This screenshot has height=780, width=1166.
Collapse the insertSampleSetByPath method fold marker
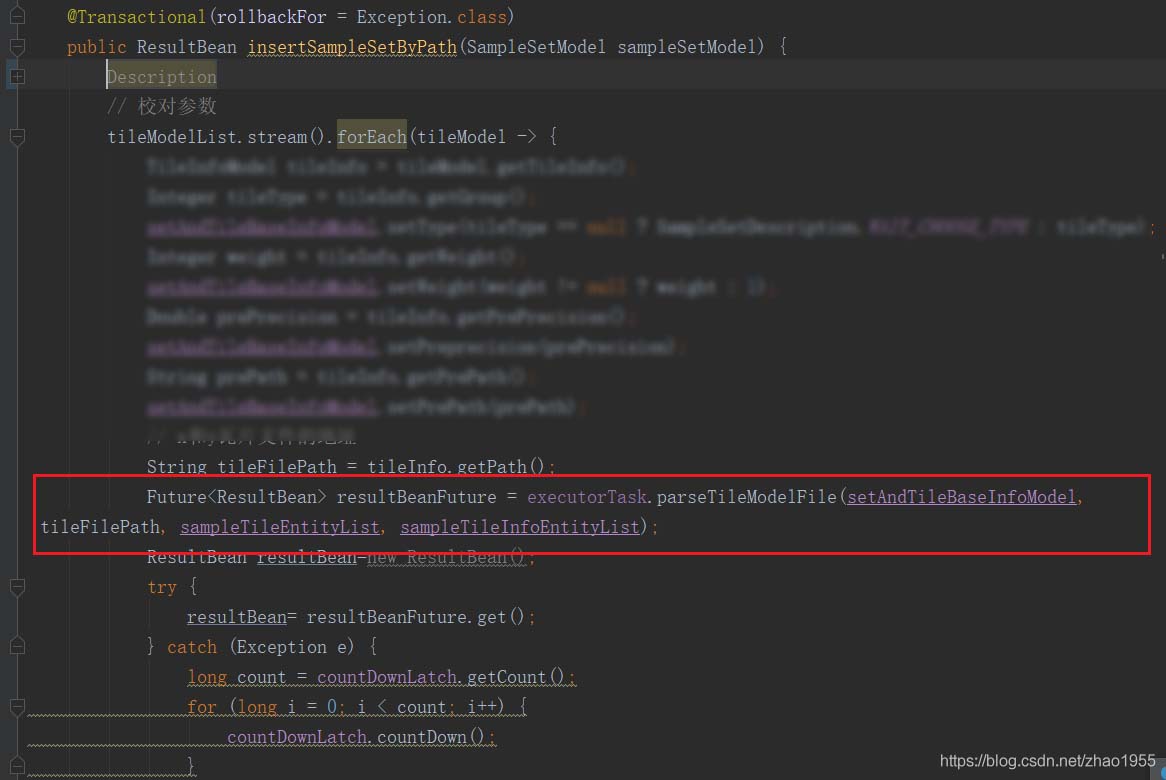17,46
